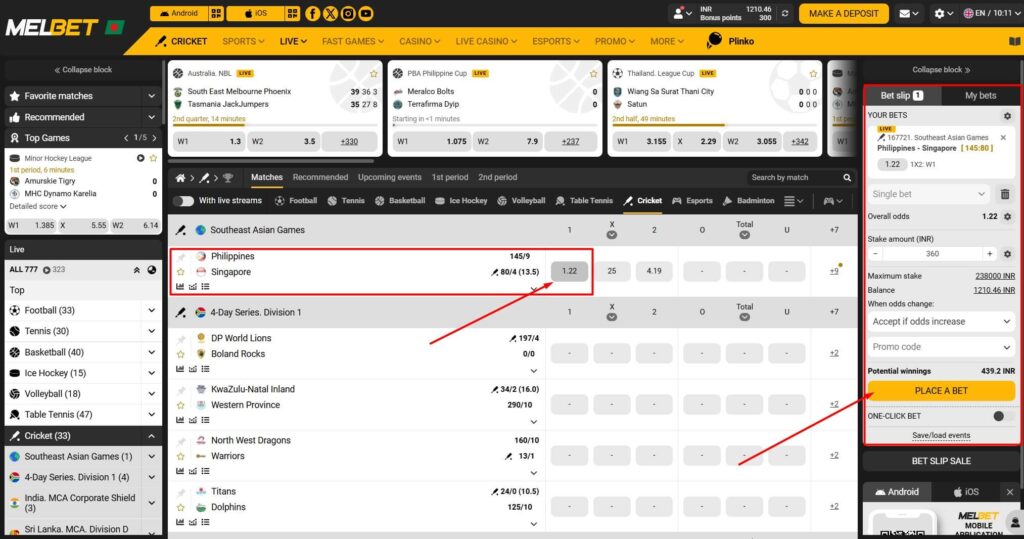Favorite the Meralco Bolts match
1024x539 pixels.
pyautogui.click(x=594, y=73)
